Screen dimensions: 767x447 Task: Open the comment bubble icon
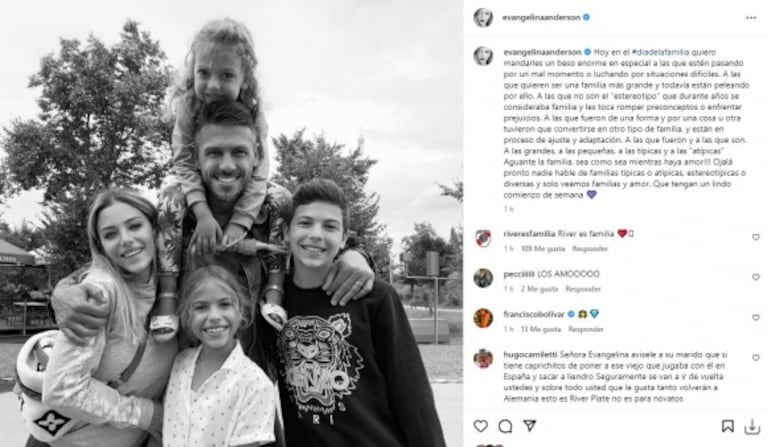(505, 426)
